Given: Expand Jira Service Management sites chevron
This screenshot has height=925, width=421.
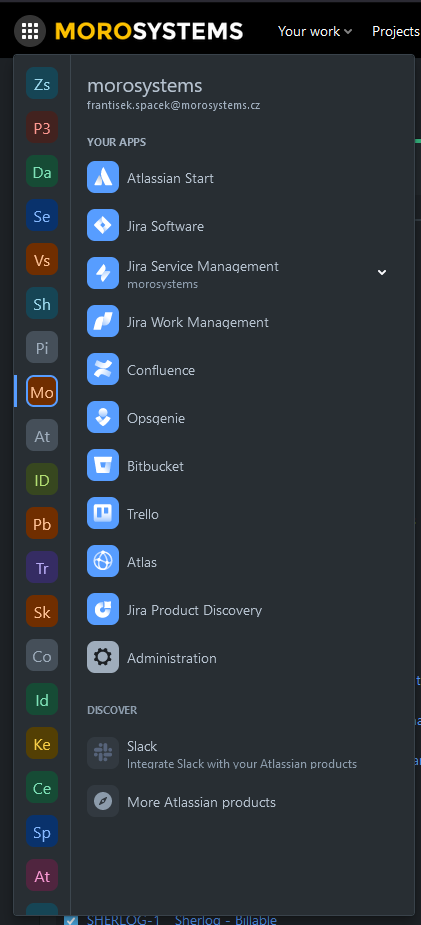Looking at the screenshot, I should (382, 273).
